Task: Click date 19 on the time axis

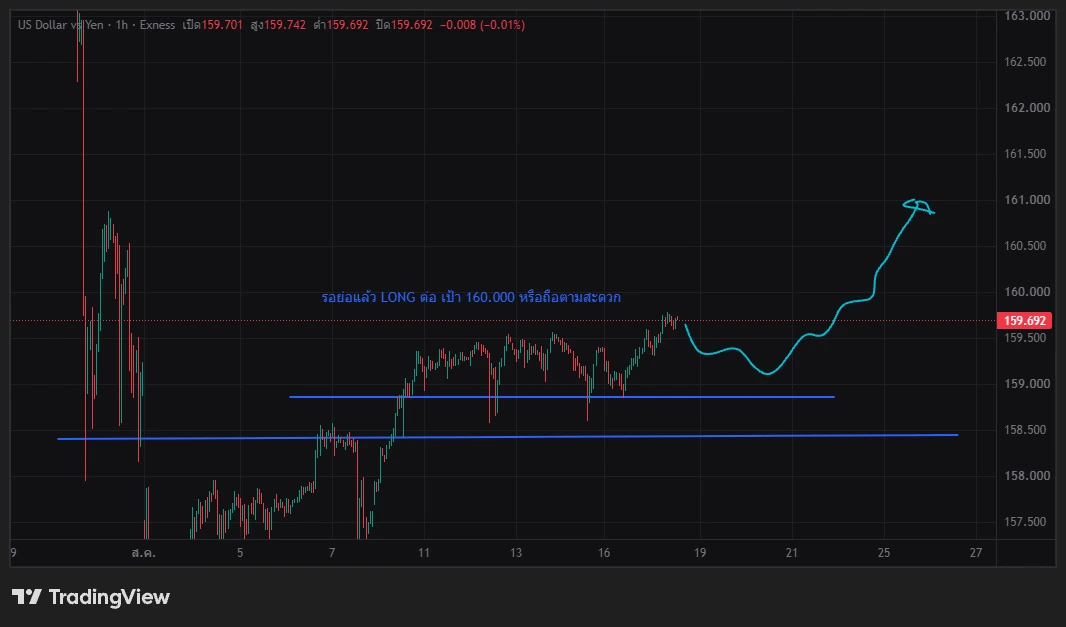Action: tap(700, 553)
